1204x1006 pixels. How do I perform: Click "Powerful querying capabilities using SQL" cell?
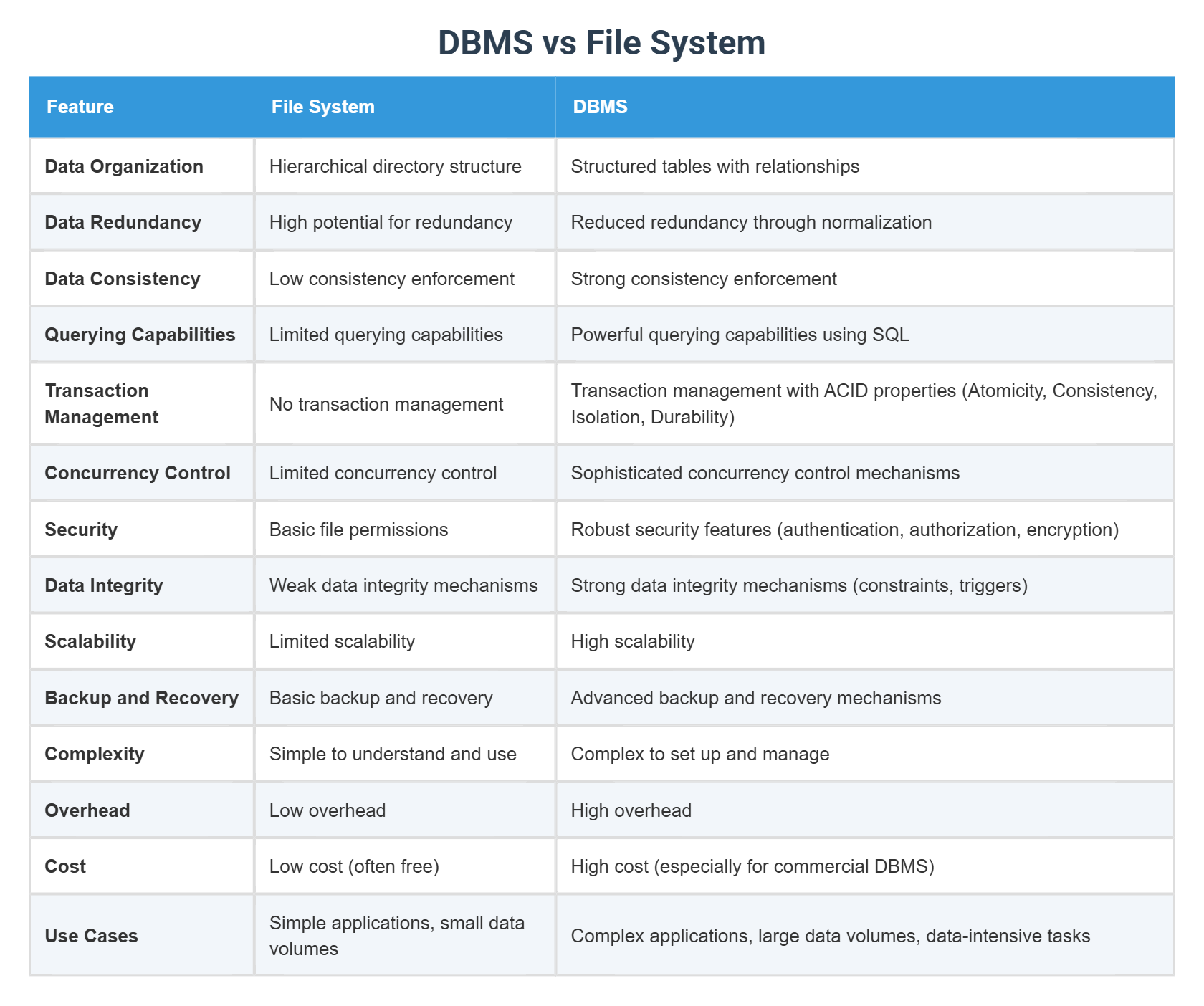865,335
